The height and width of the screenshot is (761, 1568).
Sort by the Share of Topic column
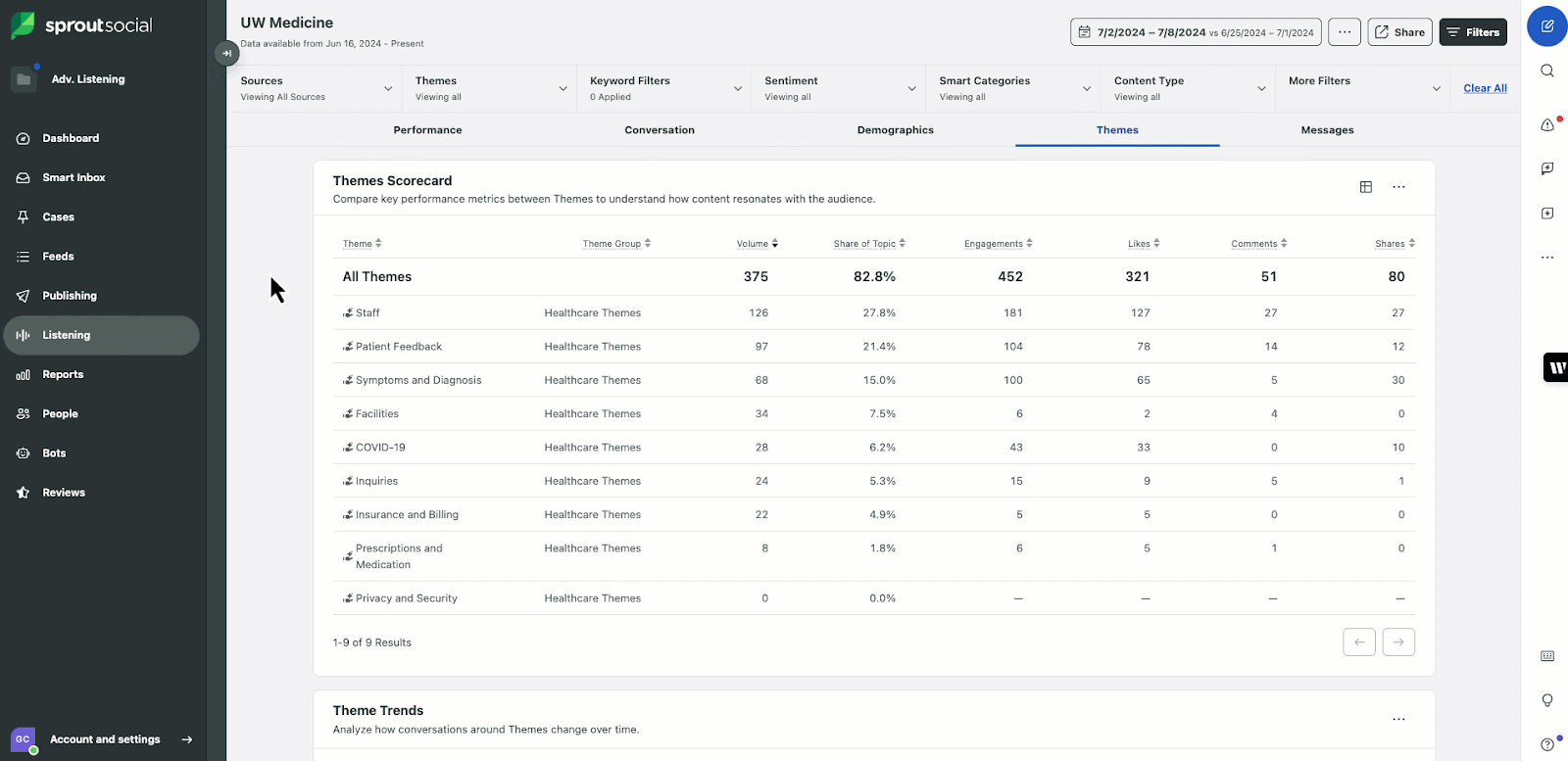[869, 243]
